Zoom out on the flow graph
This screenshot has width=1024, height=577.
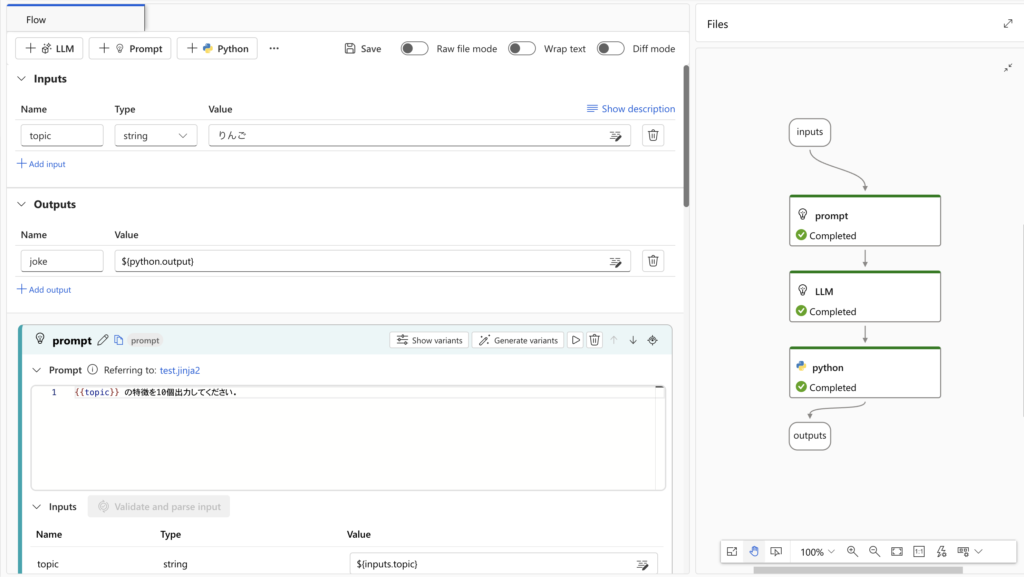click(x=874, y=552)
